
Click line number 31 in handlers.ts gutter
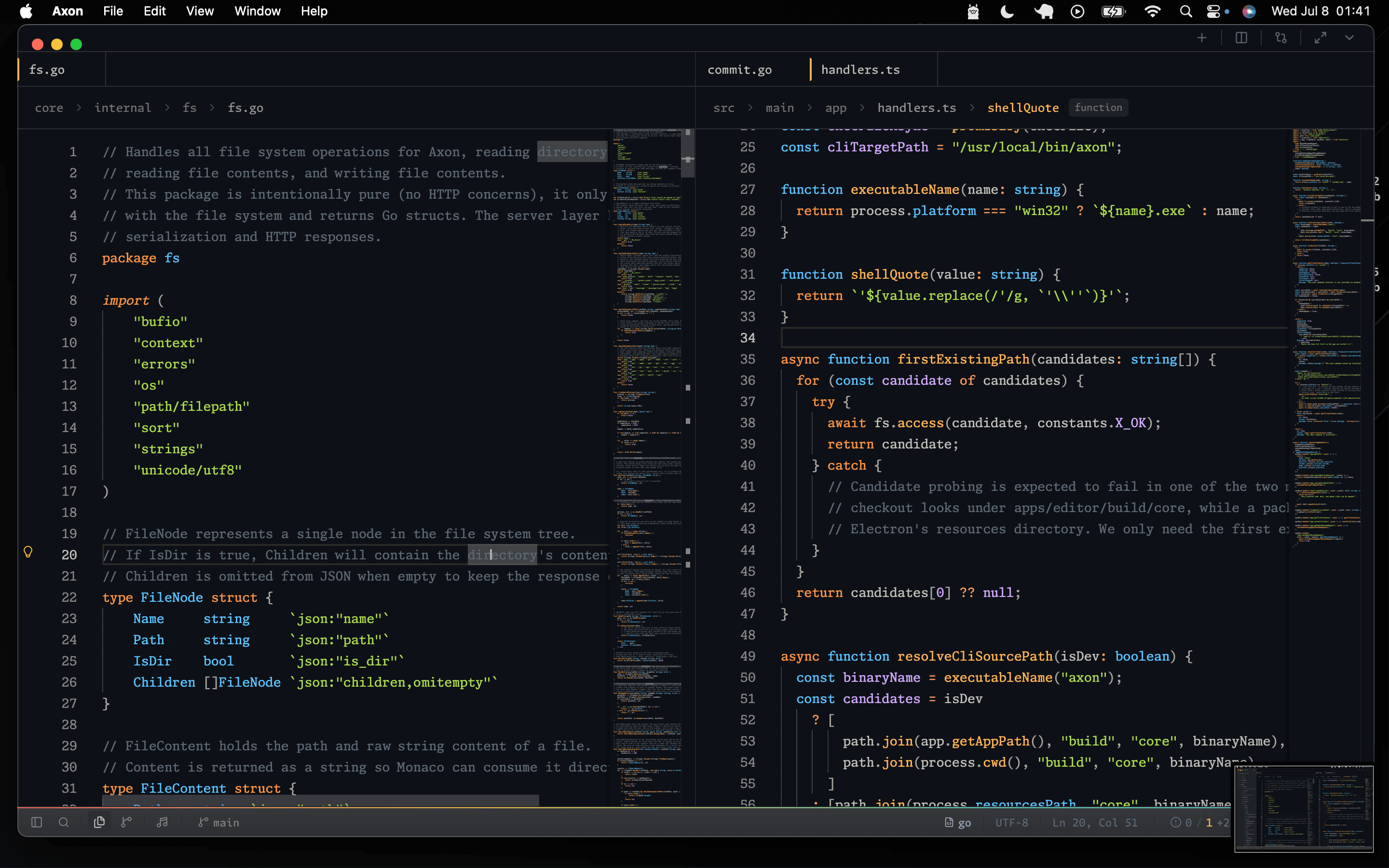[x=747, y=274]
